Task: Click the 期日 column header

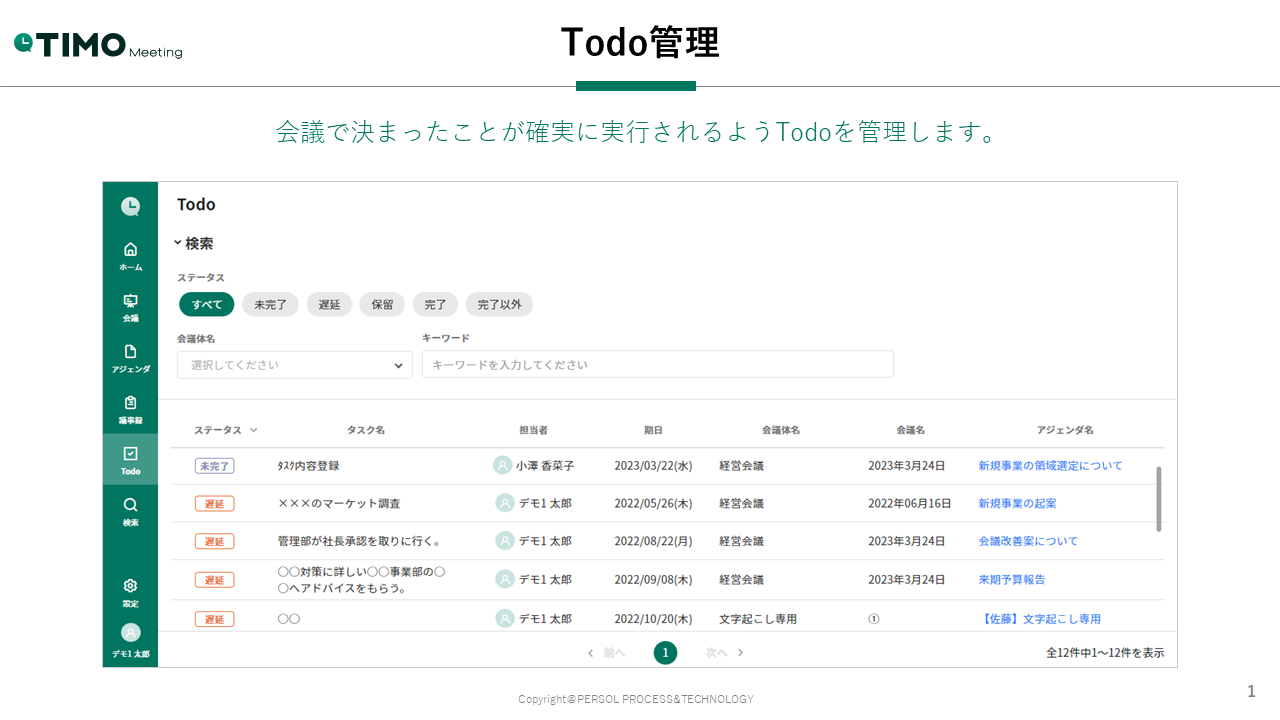Action: coord(653,430)
